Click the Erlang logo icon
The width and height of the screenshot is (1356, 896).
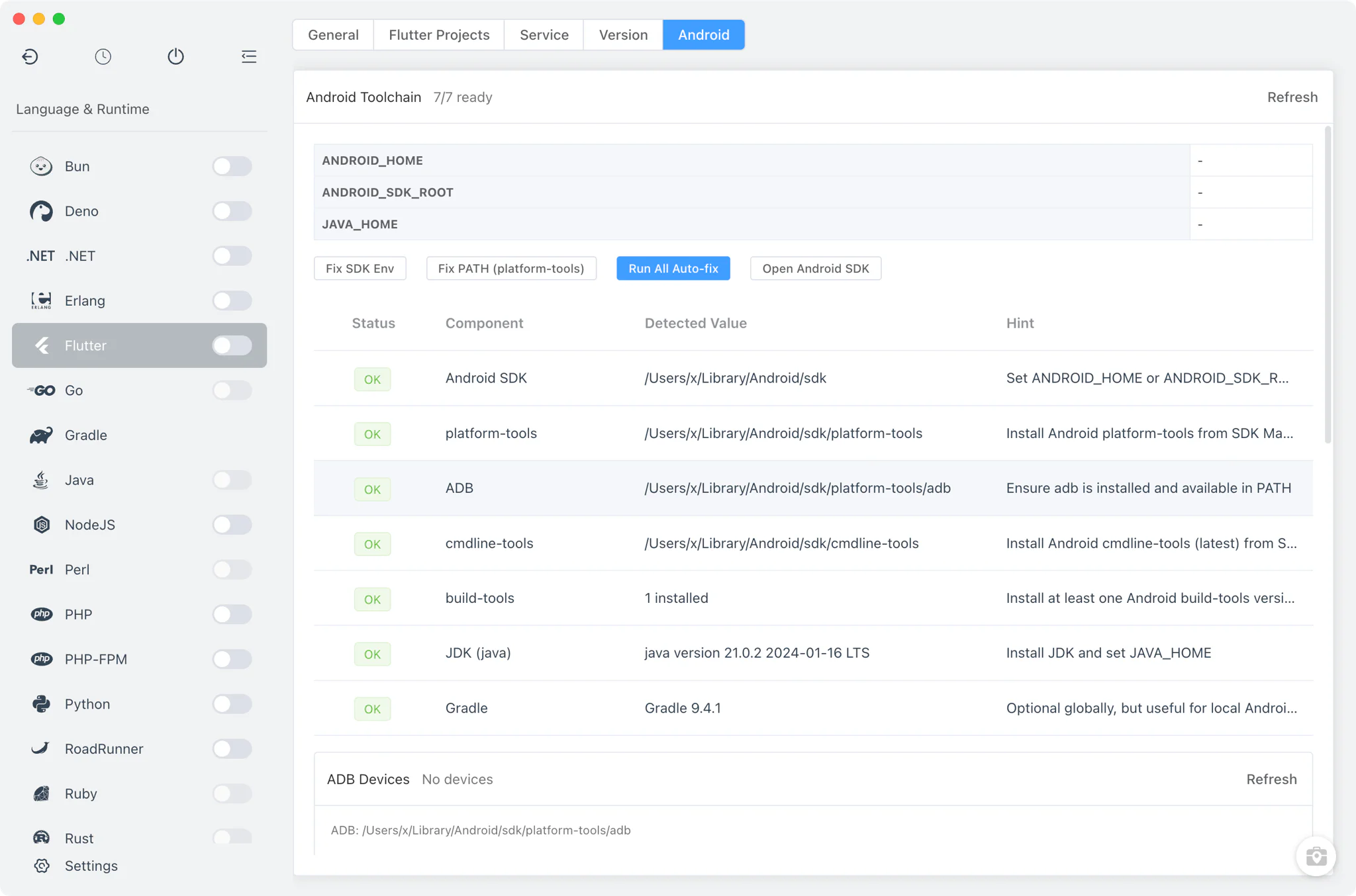click(x=41, y=300)
